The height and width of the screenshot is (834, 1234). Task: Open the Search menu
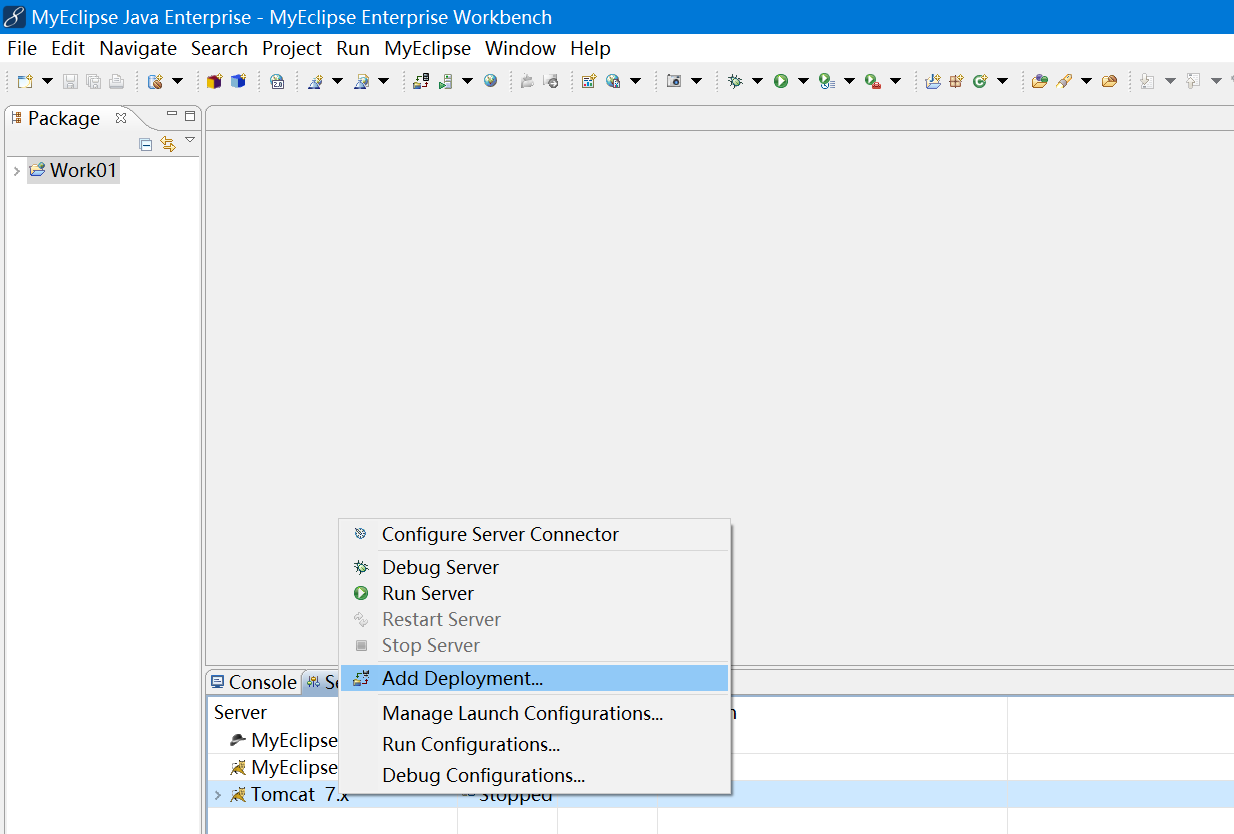[219, 48]
